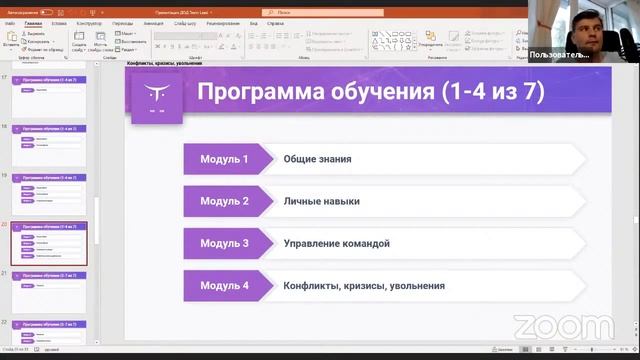640x360 pixels.
Task: Open the font name combo box
Action: [x=179, y=36]
